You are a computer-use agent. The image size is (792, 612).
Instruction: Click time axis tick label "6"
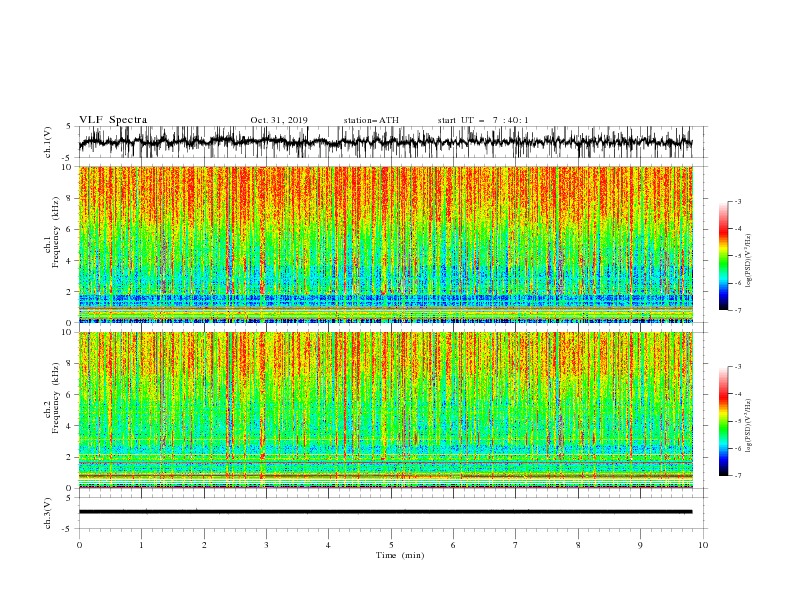click(x=453, y=545)
